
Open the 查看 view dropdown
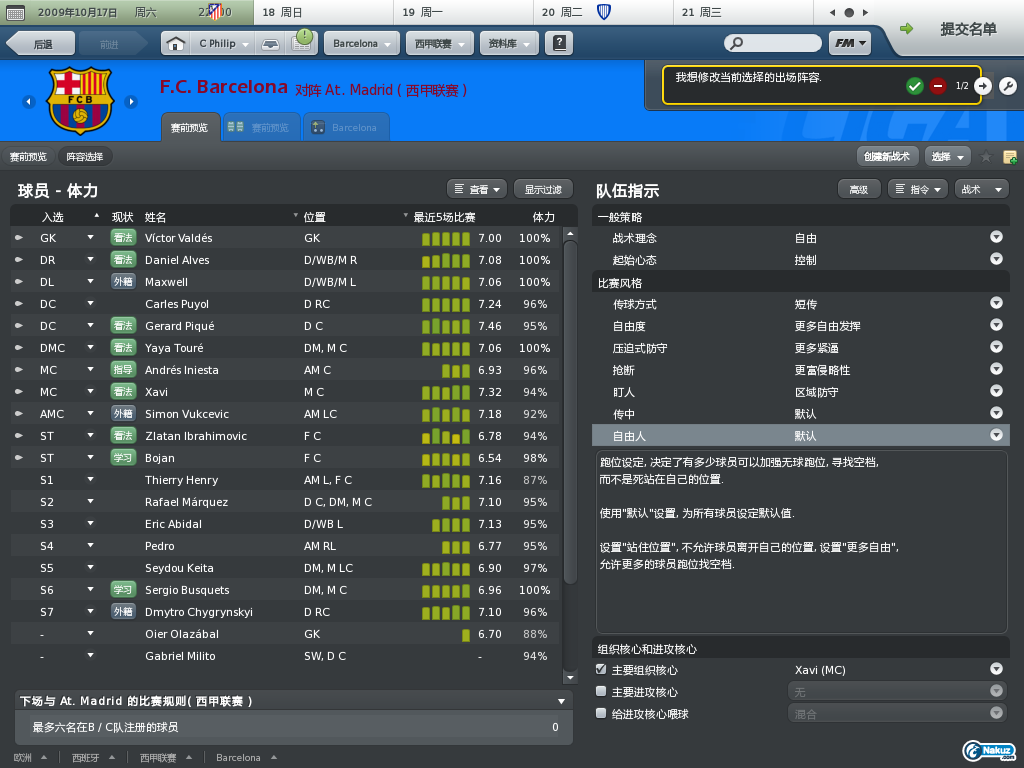pos(477,189)
